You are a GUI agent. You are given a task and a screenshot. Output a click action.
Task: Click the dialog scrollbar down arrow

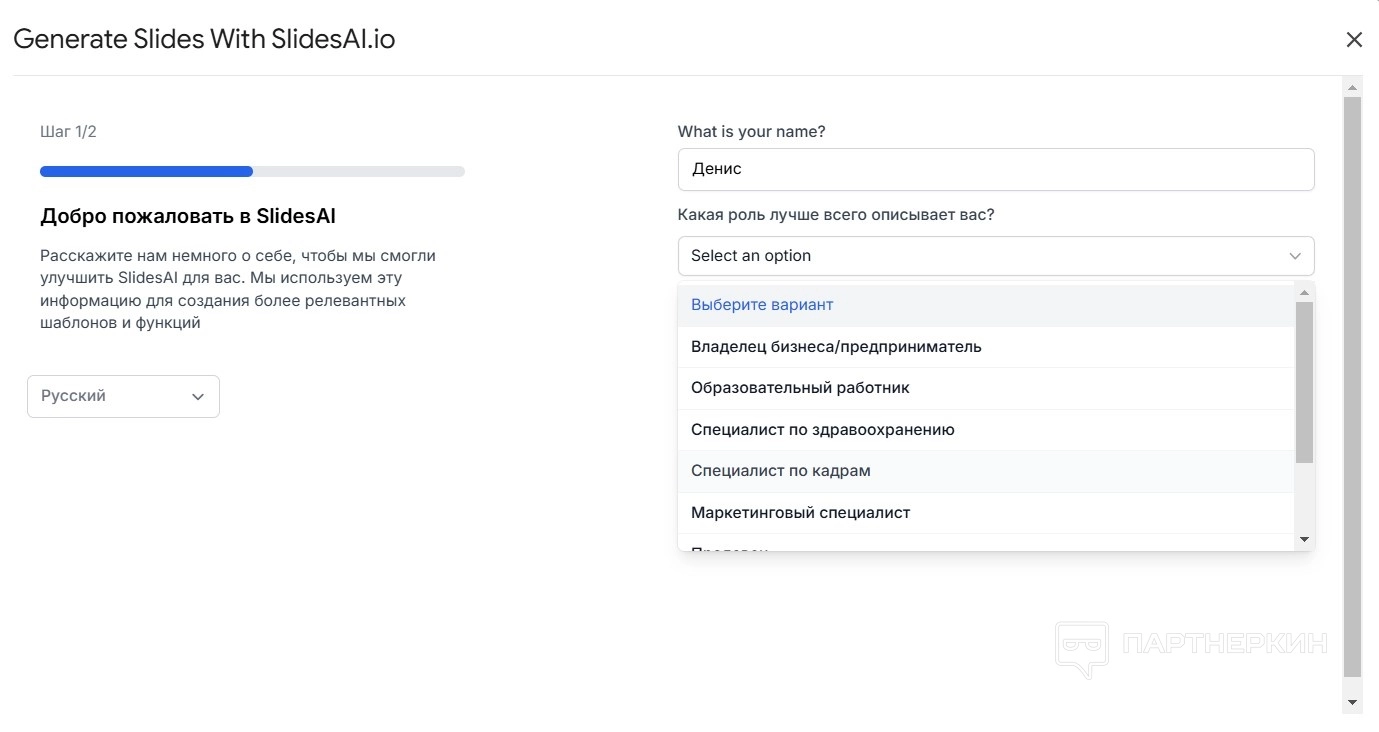point(1352,703)
